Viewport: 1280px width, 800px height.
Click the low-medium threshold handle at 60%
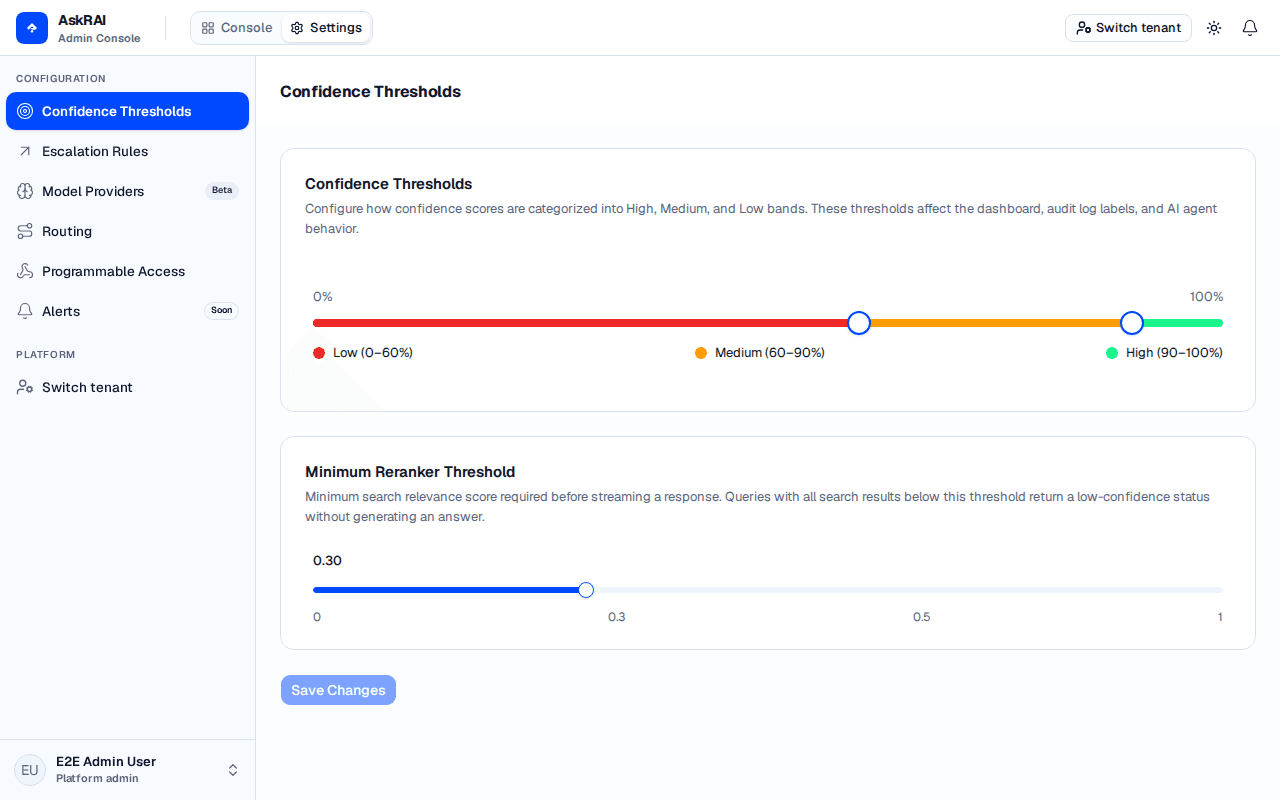tap(859, 323)
